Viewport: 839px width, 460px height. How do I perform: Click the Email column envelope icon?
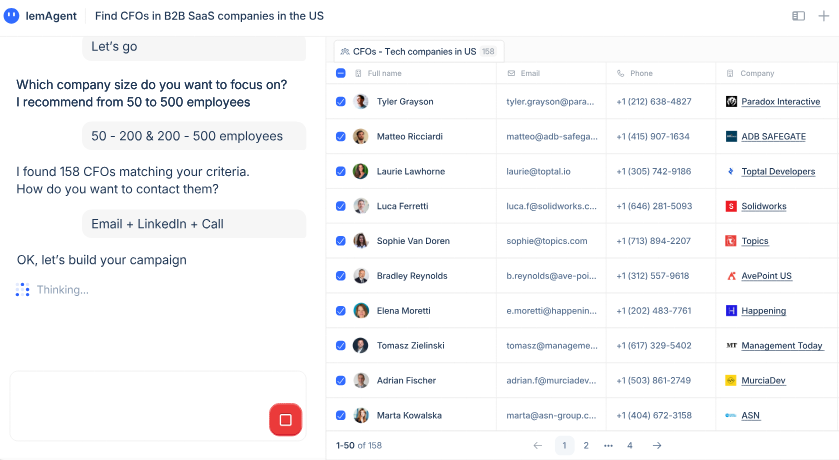pos(511,73)
